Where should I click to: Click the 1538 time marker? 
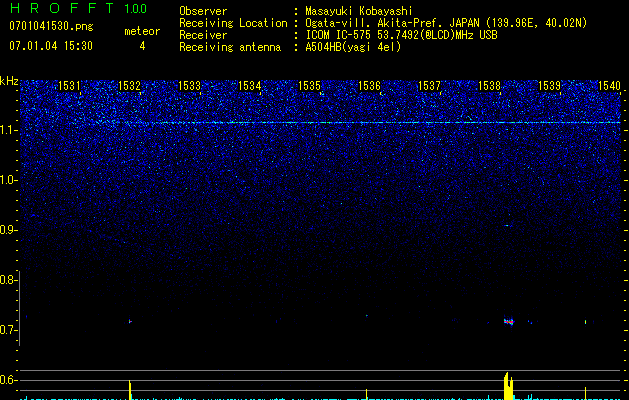(x=489, y=85)
